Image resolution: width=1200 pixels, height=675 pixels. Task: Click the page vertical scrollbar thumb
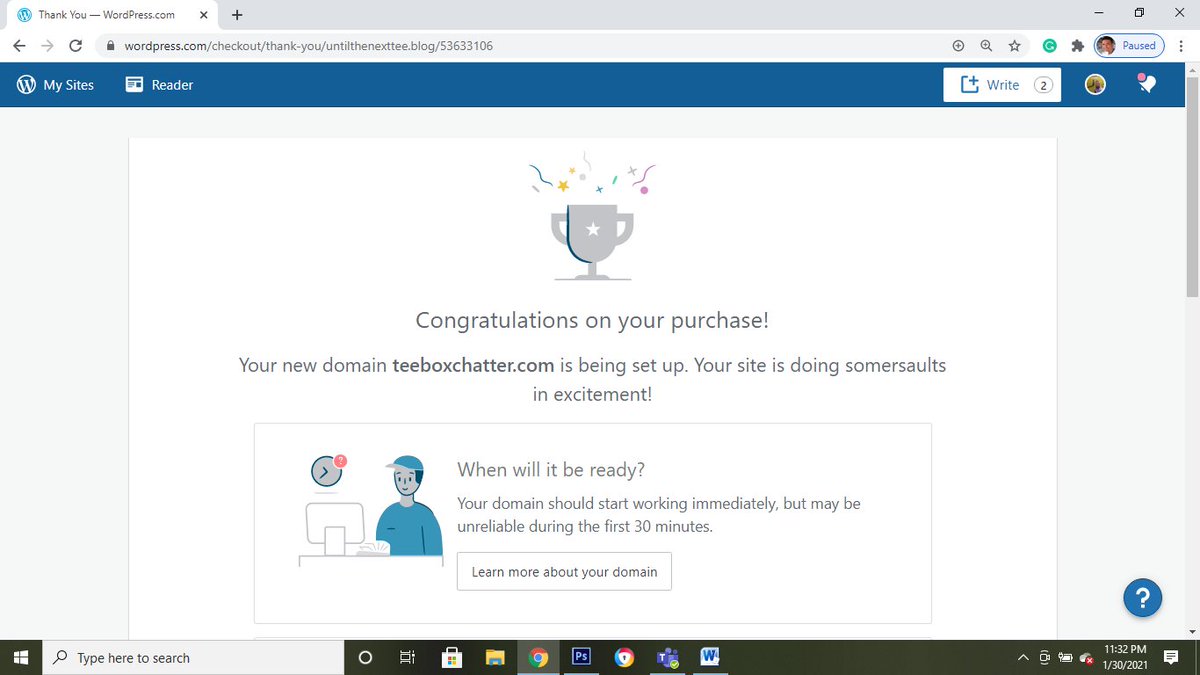pyautogui.click(x=1191, y=188)
